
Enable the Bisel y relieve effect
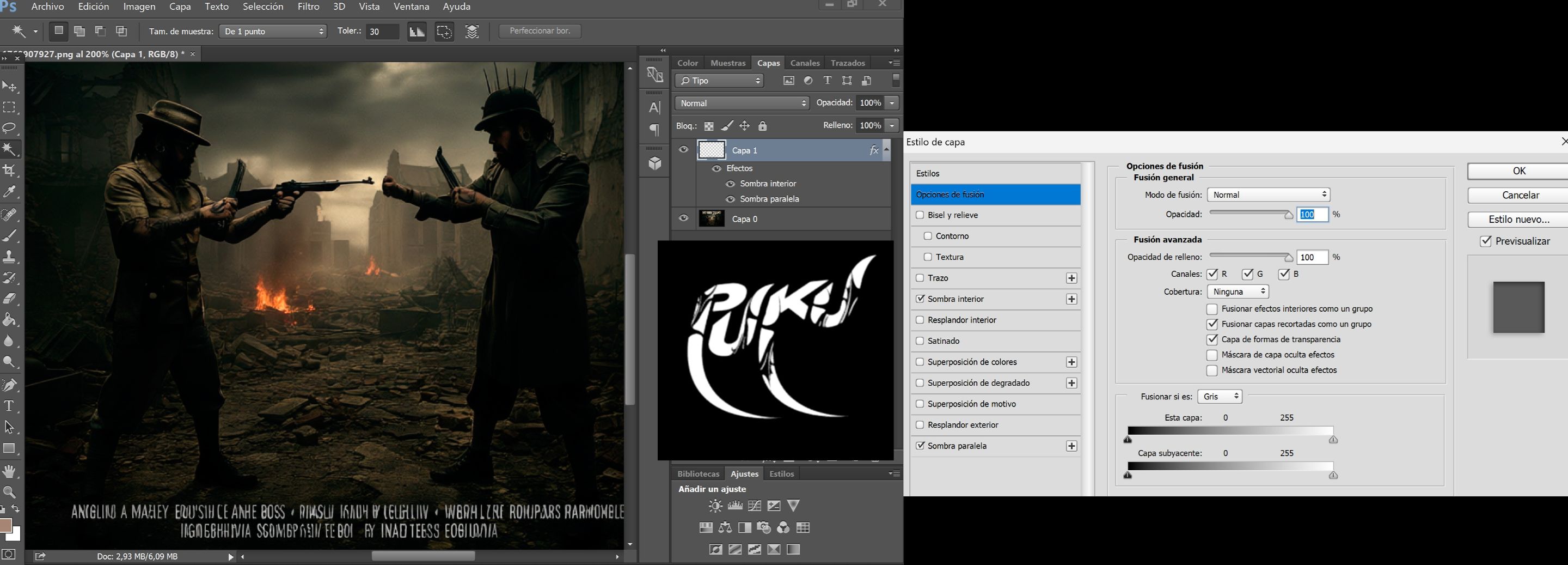[x=920, y=215]
